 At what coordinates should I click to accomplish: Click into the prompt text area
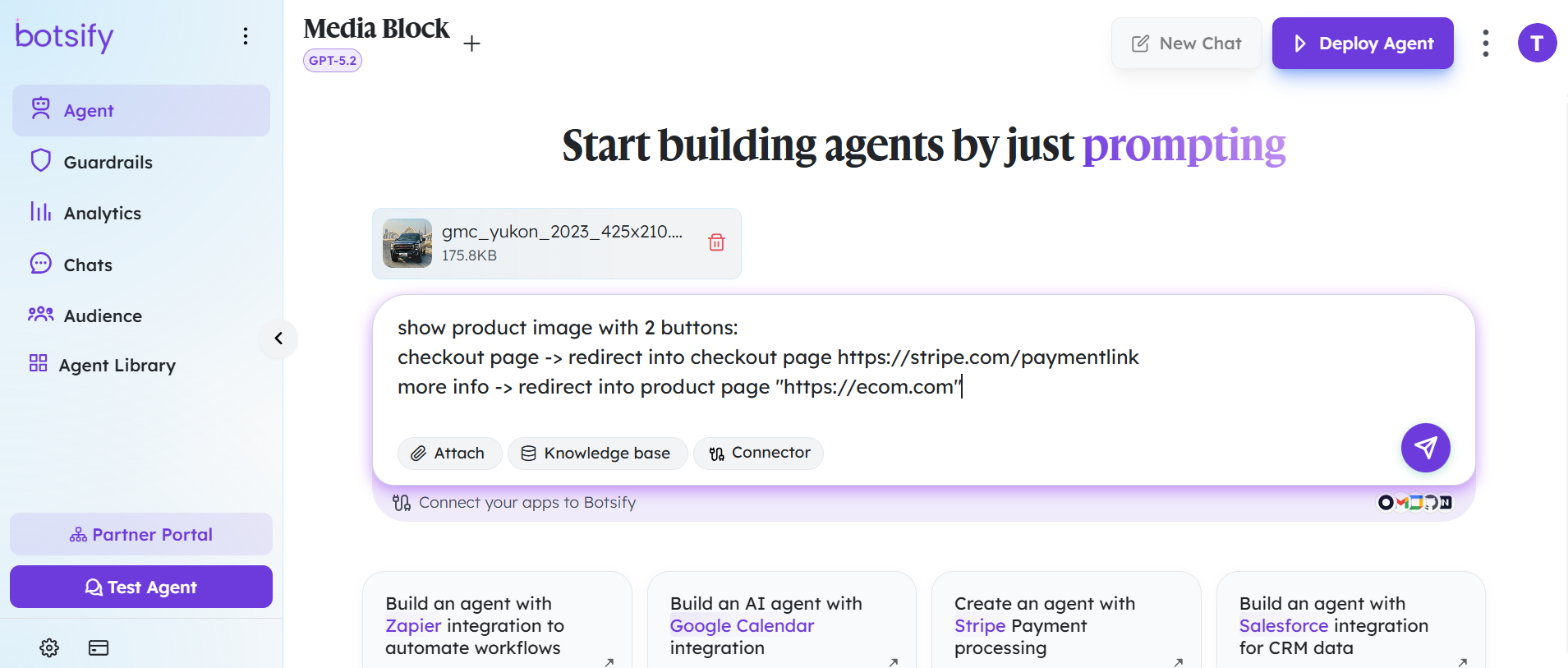click(923, 357)
